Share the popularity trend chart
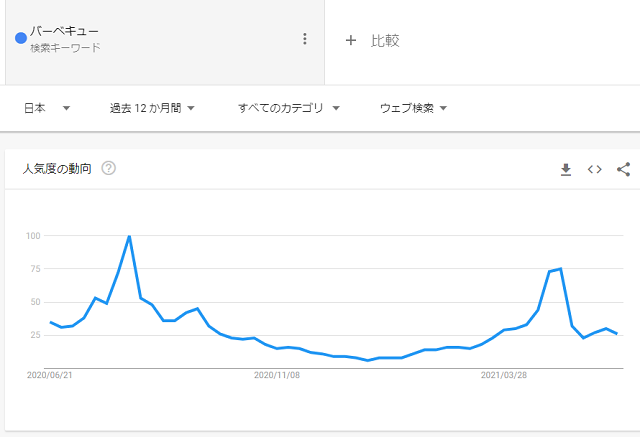The height and width of the screenshot is (437, 640). (x=624, y=169)
